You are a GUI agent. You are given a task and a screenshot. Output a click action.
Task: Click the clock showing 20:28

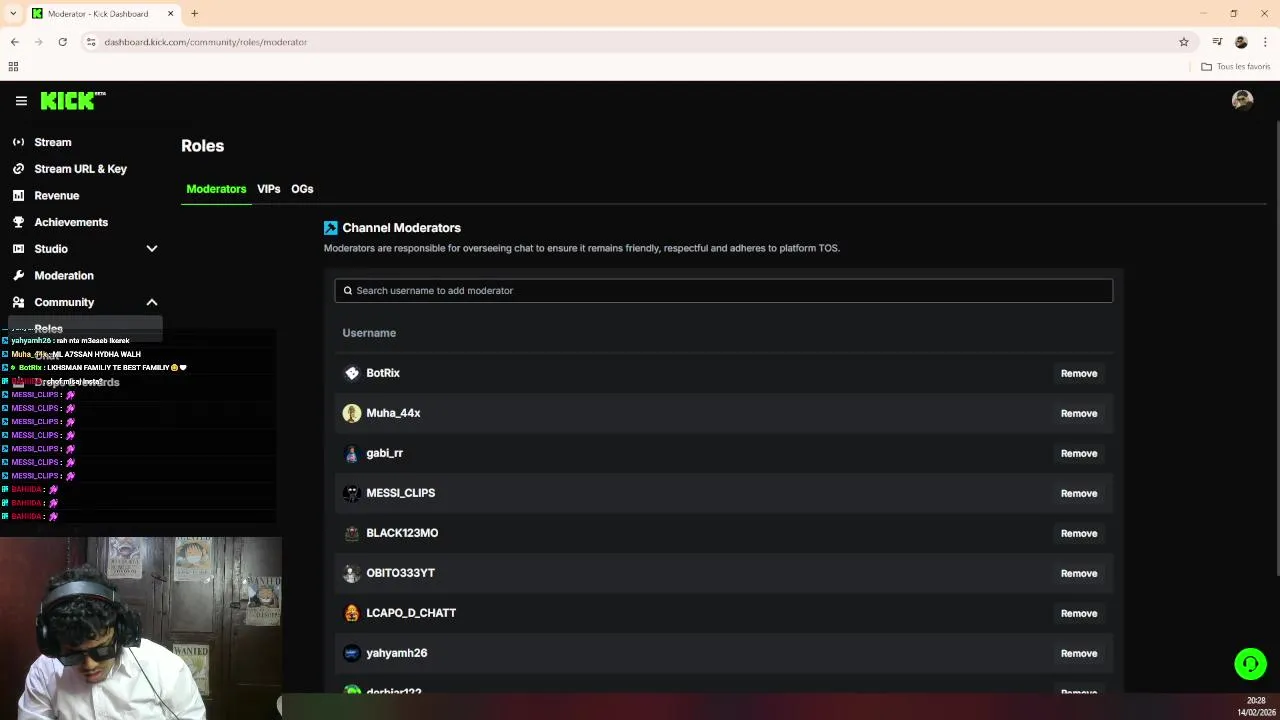1256,701
